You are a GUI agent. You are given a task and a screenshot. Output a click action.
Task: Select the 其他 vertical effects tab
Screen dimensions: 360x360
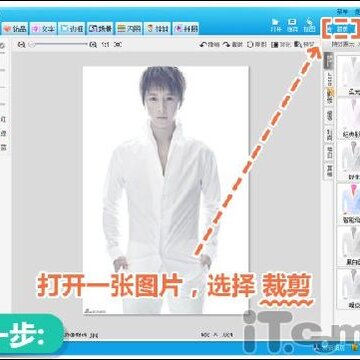tap(329, 171)
